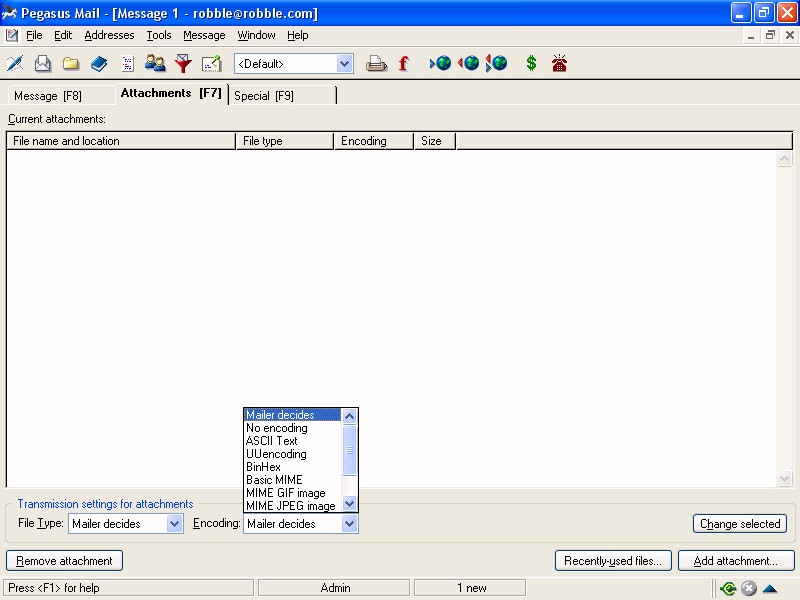Select Basic MIME encoding option
This screenshot has height=600, width=800.
point(293,480)
